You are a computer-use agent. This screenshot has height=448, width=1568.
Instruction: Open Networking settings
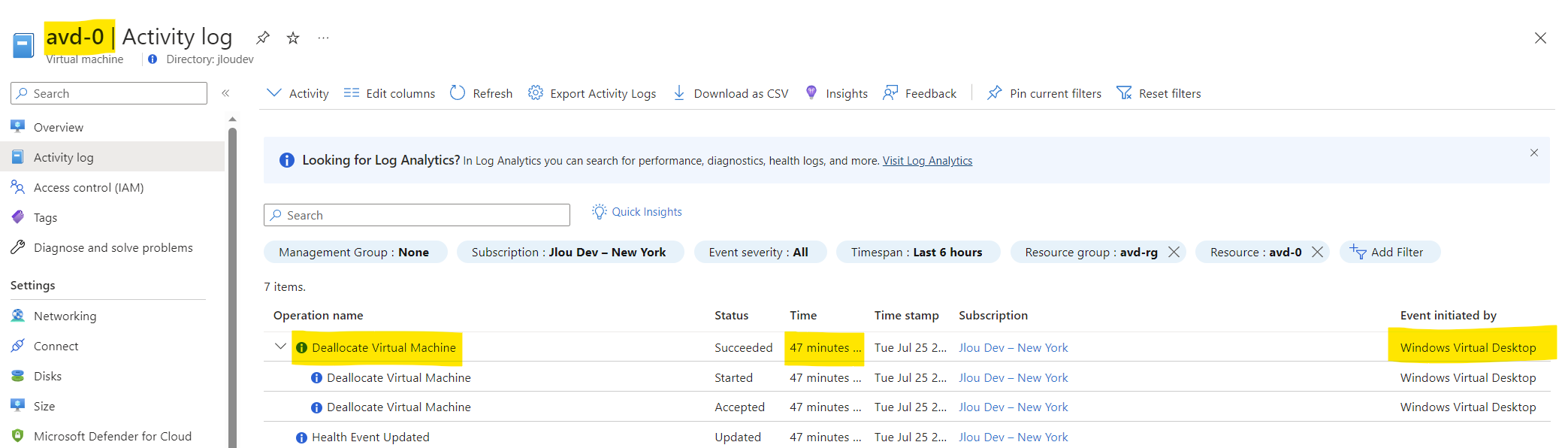coord(65,316)
